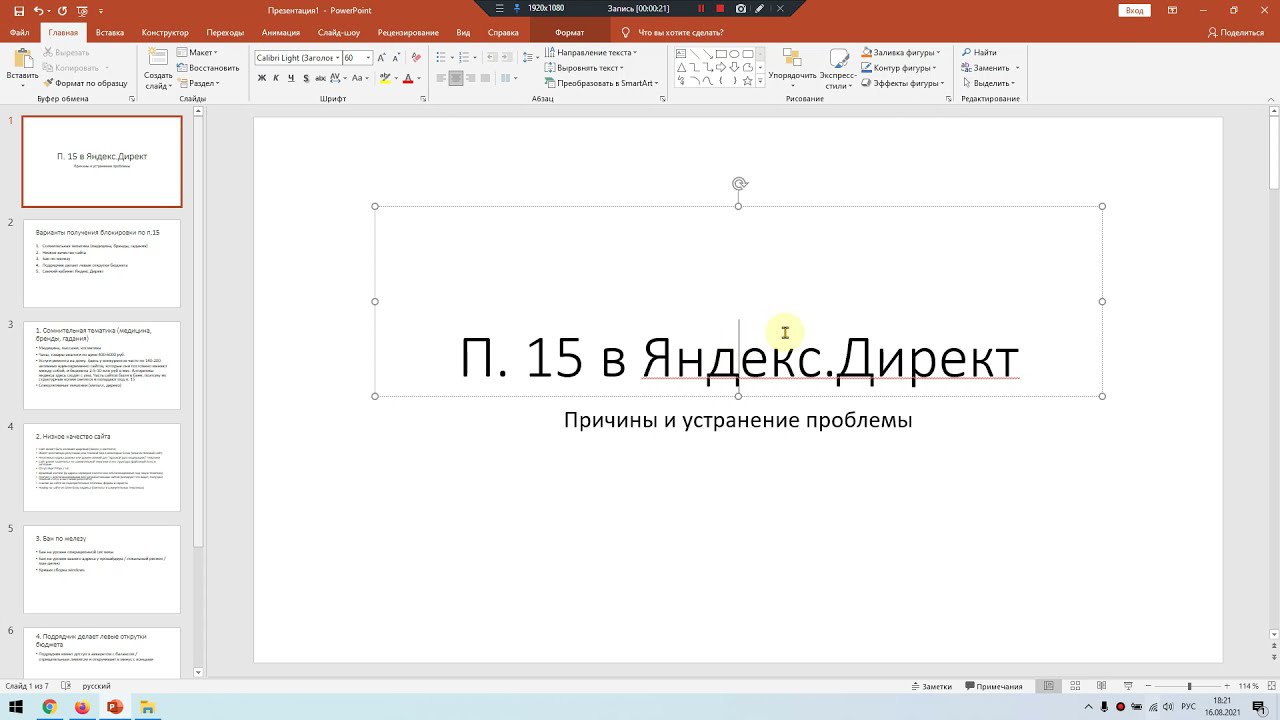Image resolution: width=1280 pixels, height=720 pixels.
Task: Align text to the left
Action: click(440, 78)
